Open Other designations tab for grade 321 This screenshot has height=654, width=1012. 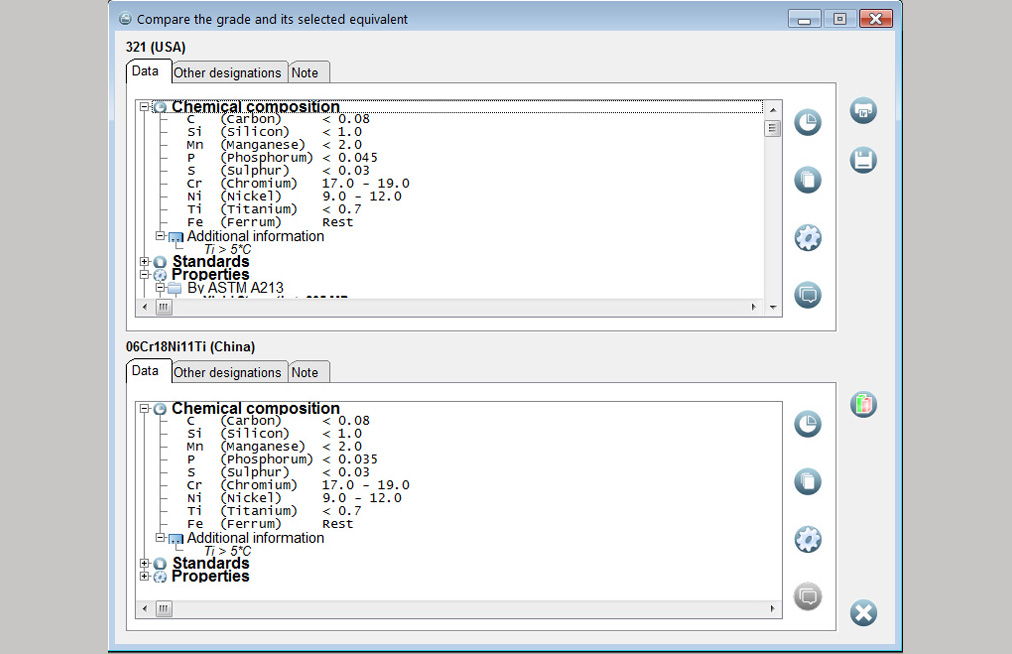(228, 73)
